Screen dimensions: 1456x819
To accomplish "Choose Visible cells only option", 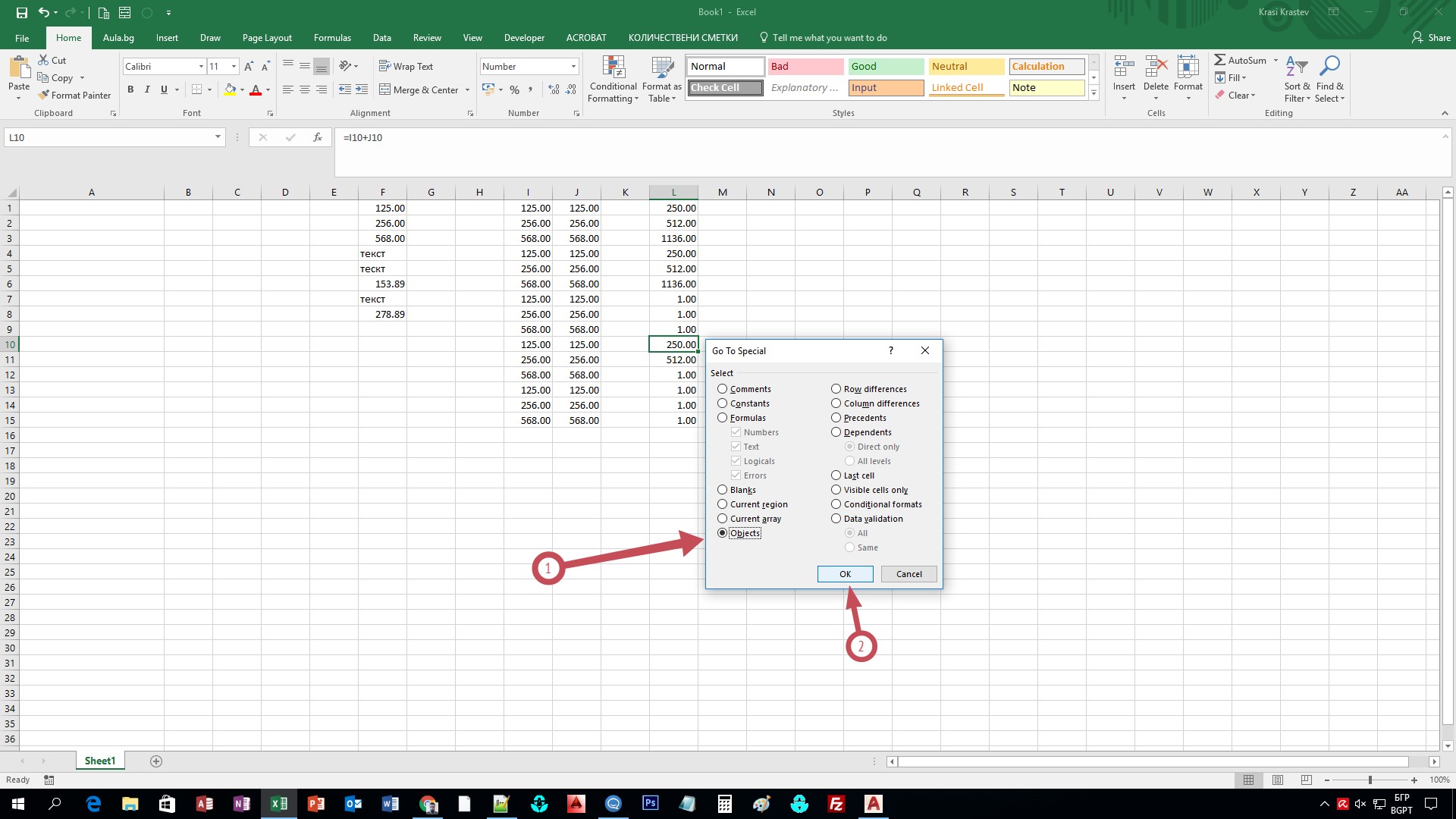I will (x=836, y=490).
